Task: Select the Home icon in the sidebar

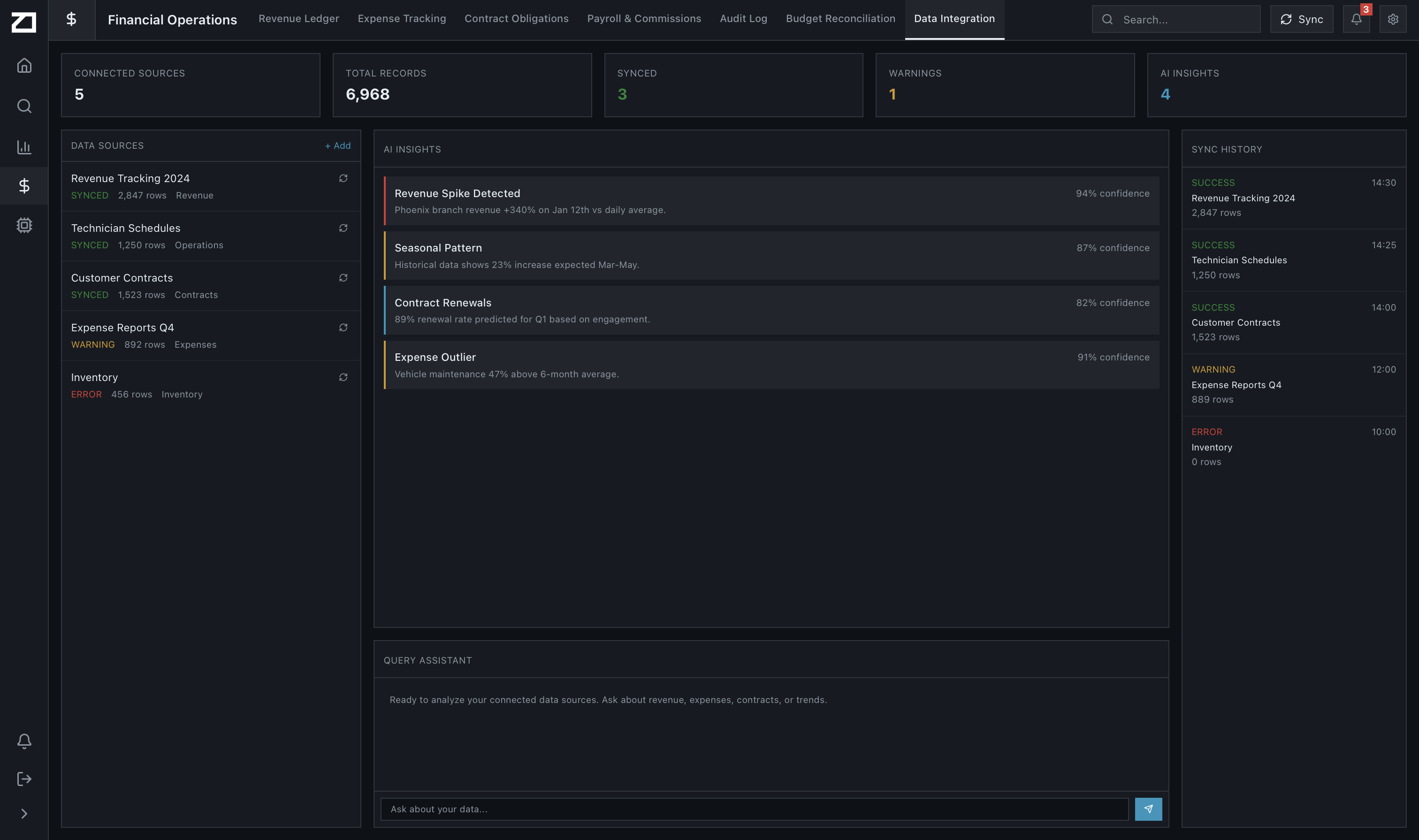Action: [24, 65]
